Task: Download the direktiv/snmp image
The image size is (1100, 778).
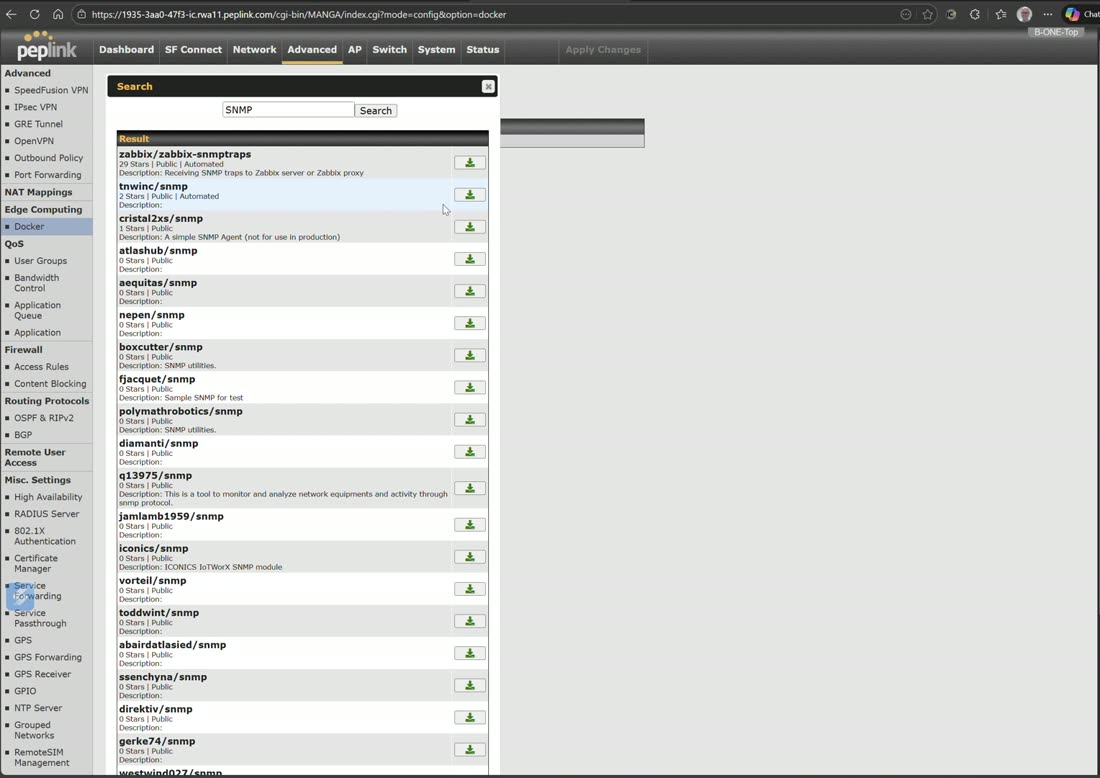Action: (x=469, y=718)
